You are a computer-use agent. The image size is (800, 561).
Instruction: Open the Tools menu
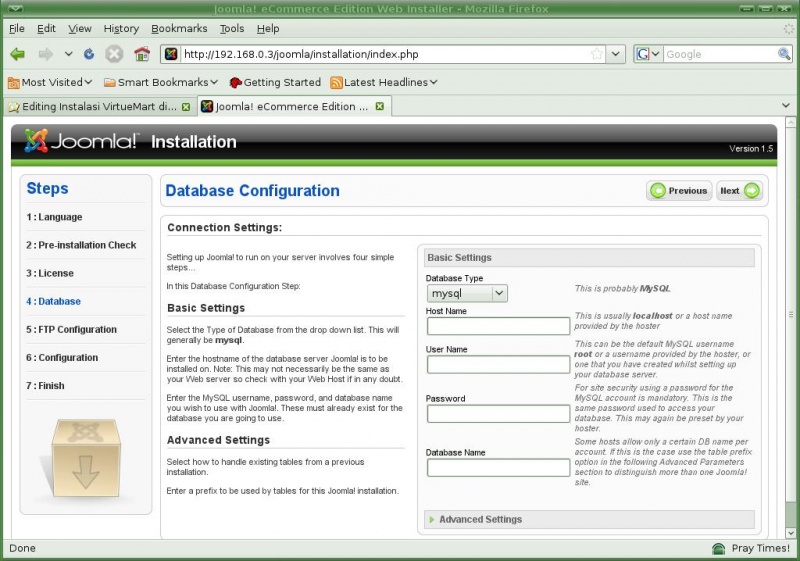[231, 29]
